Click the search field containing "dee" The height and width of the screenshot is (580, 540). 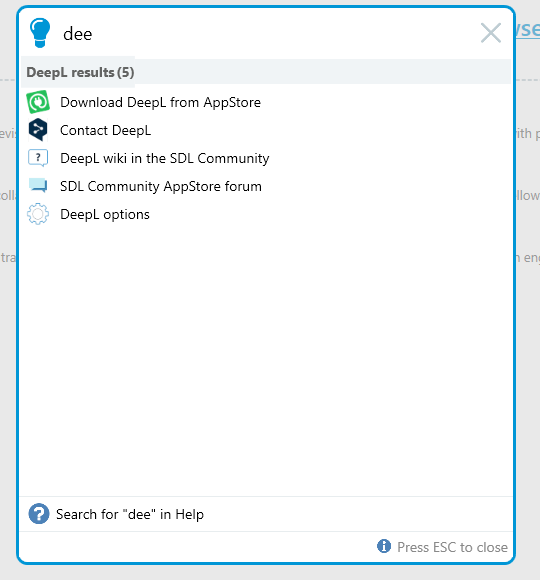[x=266, y=34]
